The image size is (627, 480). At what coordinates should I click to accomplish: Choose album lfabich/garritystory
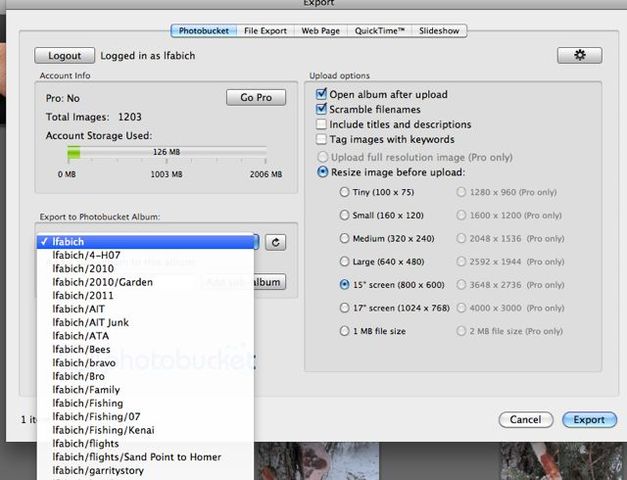(x=146, y=470)
